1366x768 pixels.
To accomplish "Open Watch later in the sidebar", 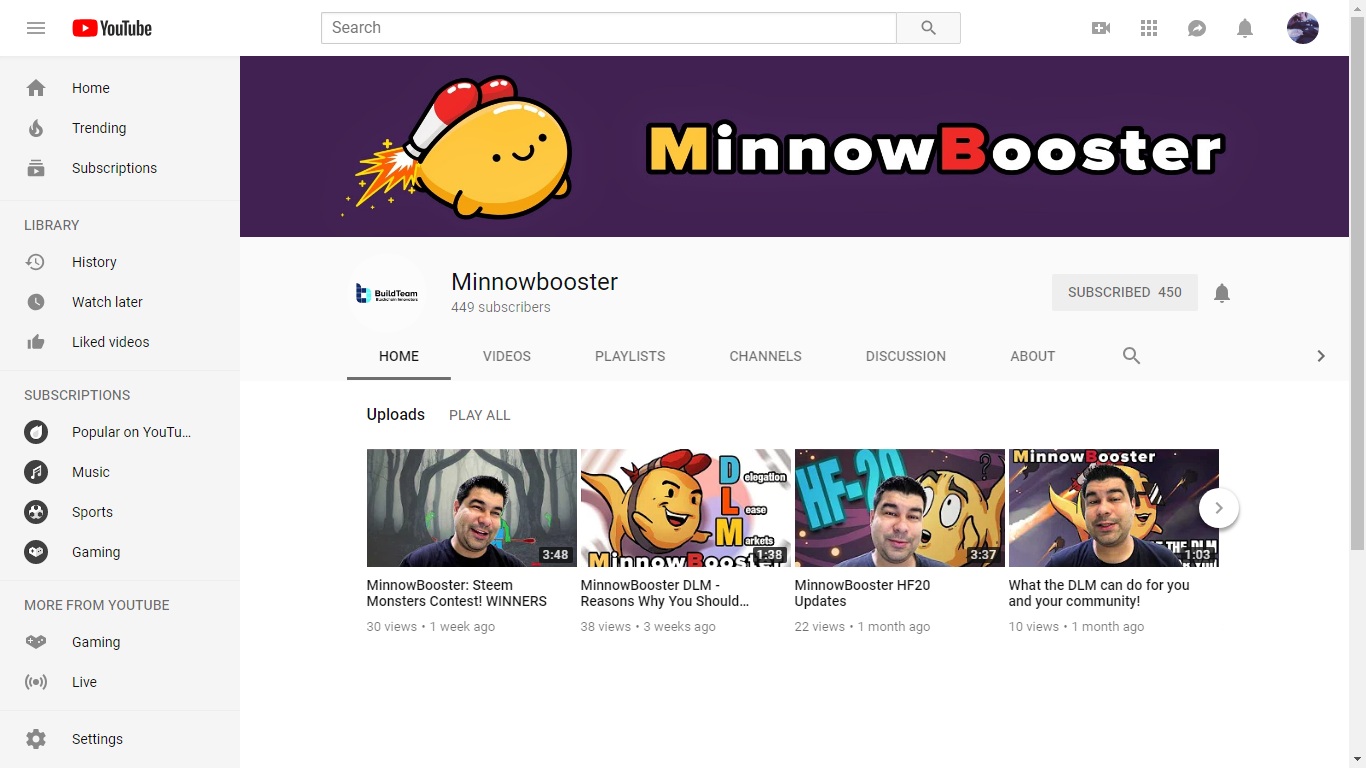I will pos(120,302).
